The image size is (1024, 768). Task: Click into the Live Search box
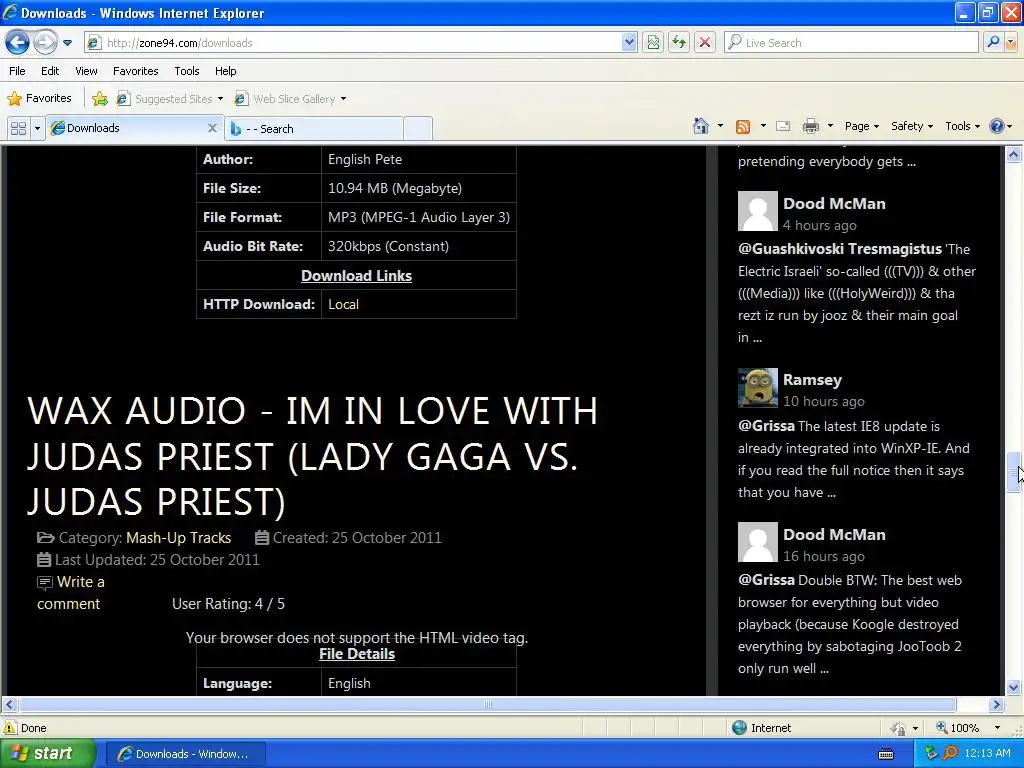coord(851,43)
